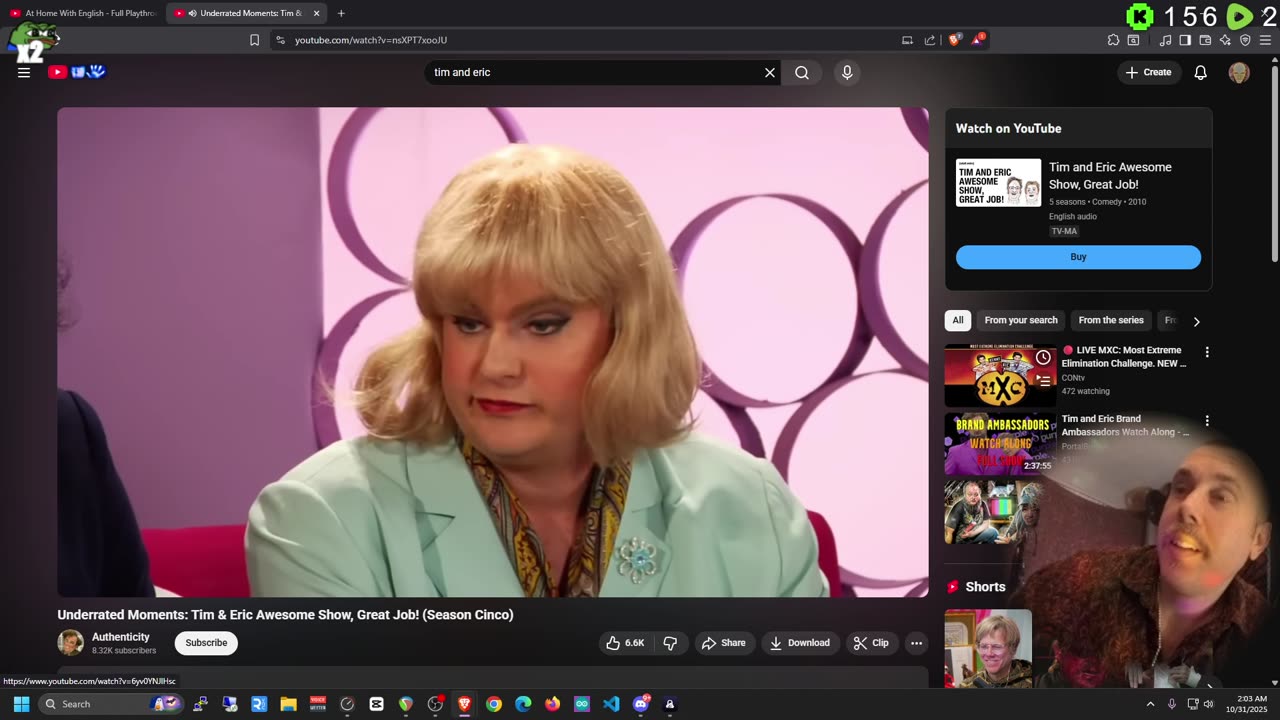Show hidden system tray icons
This screenshot has width=1280, height=720.
coord(1150,704)
